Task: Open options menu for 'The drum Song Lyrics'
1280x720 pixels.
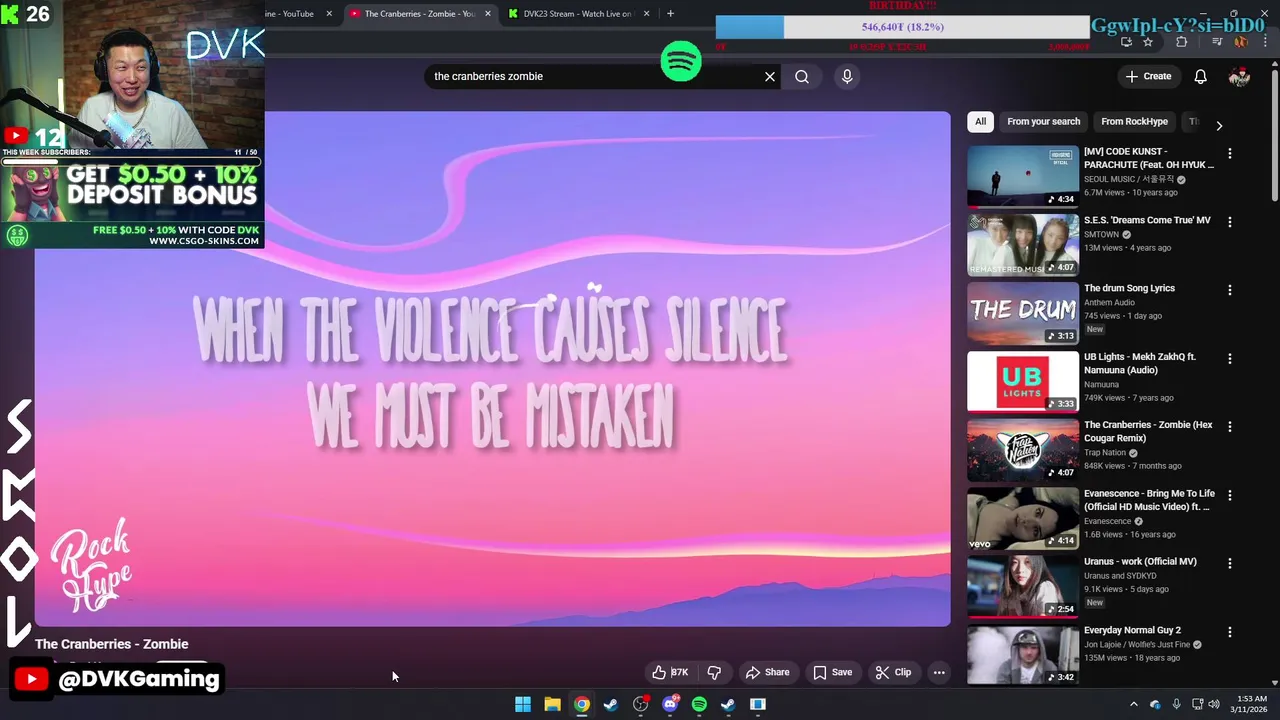Action: point(1230,290)
